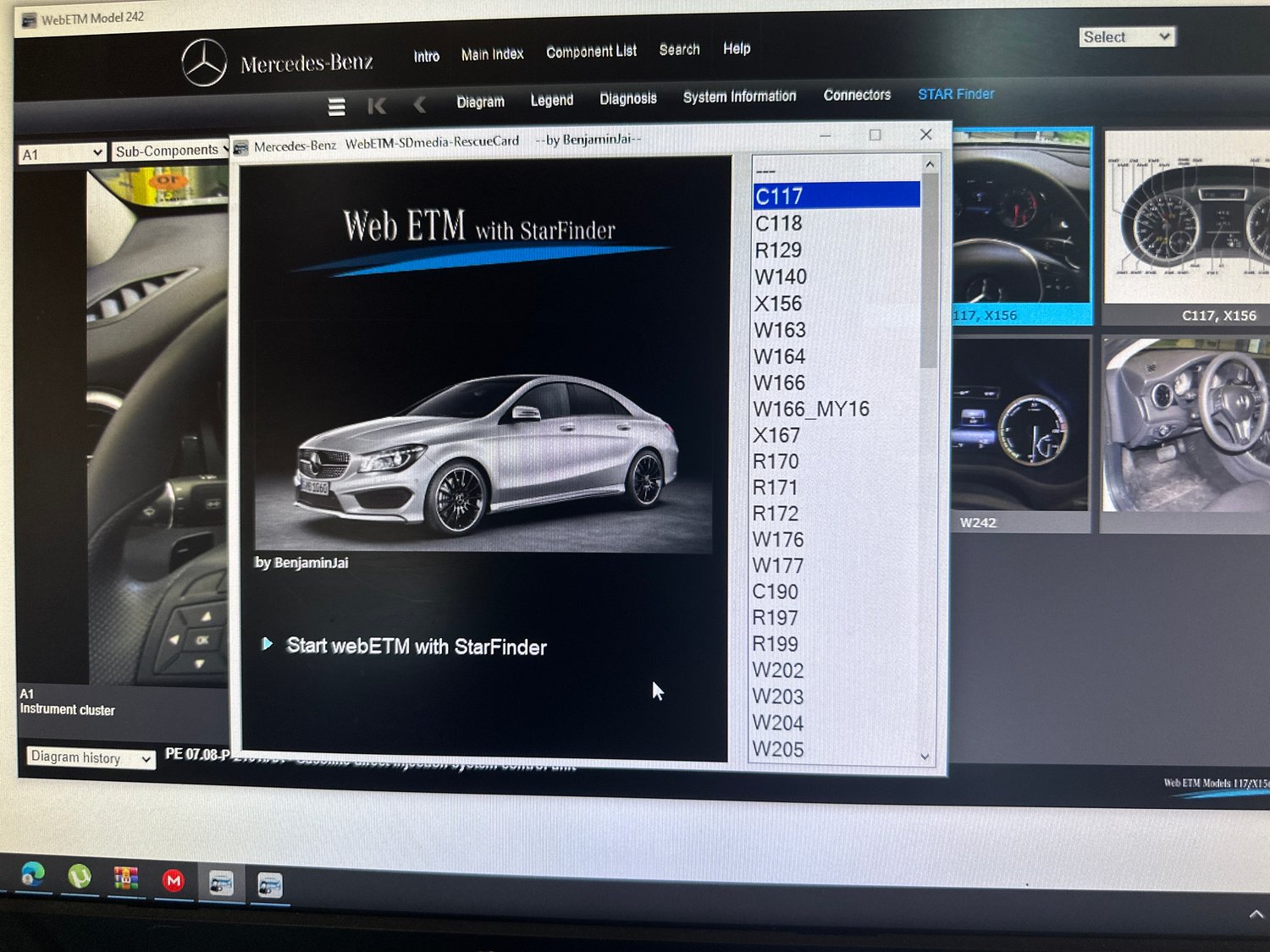Image resolution: width=1270 pixels, height=952 pixels.
Task: Choose W202 from the model list
Action: (837, 670)
